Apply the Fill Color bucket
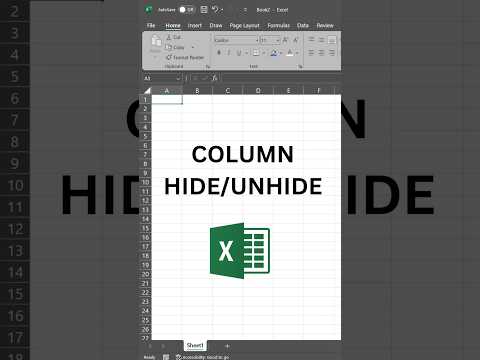Image resolution: width=480 pixels, height=360 pixels. (274, 53)
